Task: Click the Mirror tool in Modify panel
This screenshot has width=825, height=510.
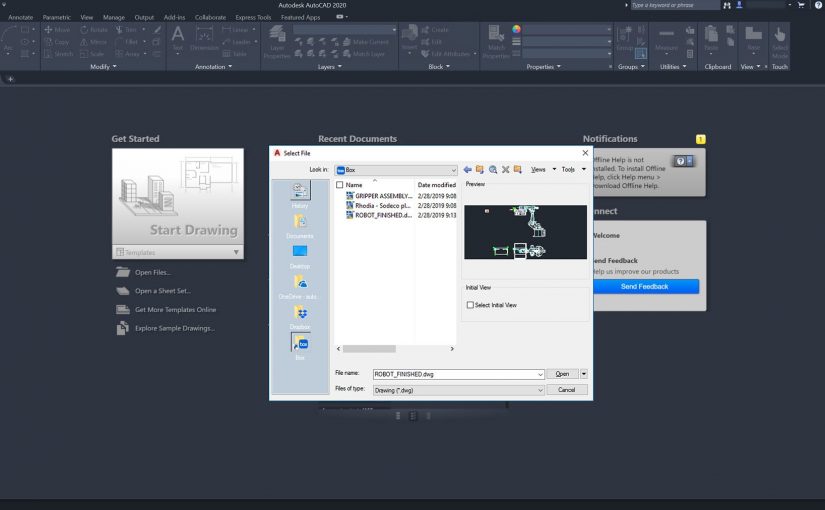Action: click(x=94, y=42)
